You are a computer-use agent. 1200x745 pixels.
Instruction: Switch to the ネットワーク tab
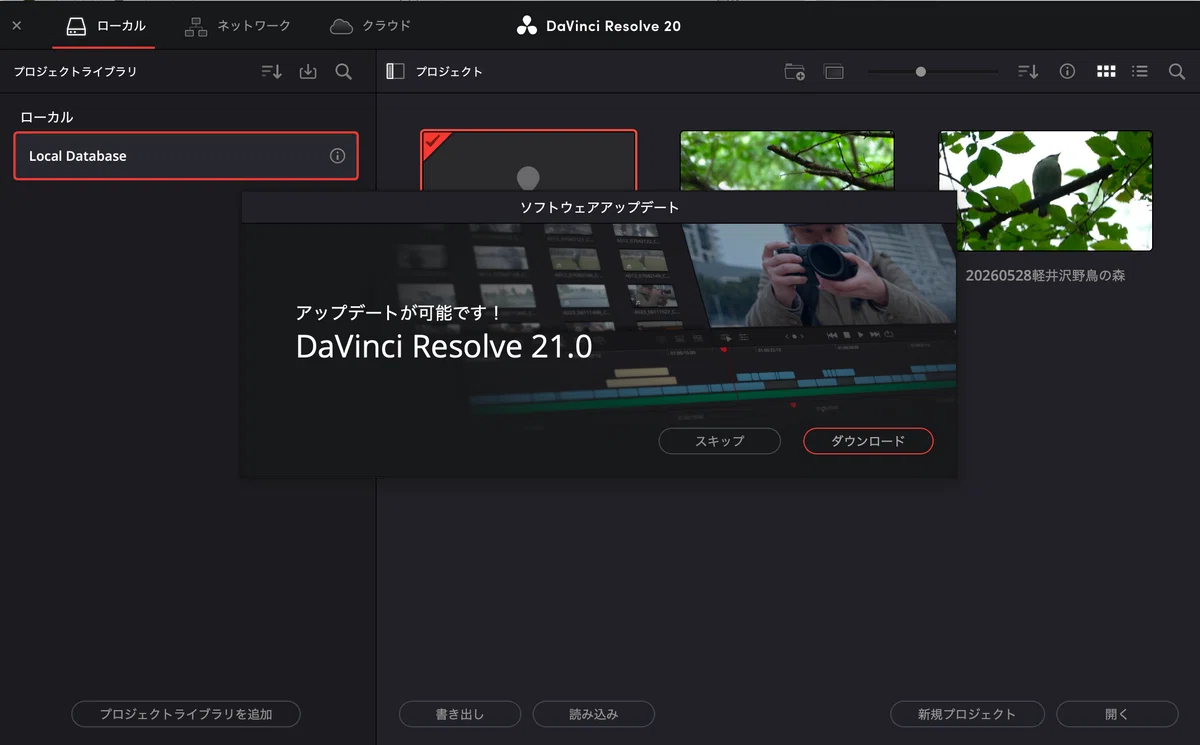click(237, 25)
